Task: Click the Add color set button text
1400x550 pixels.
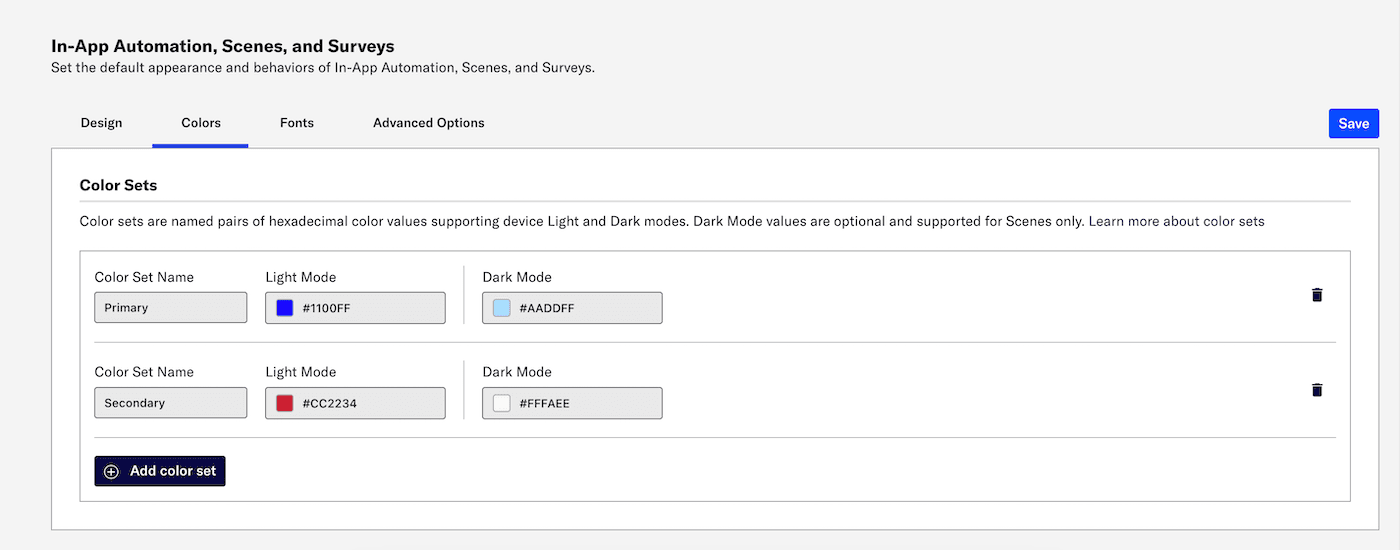Action: [173, 471]
